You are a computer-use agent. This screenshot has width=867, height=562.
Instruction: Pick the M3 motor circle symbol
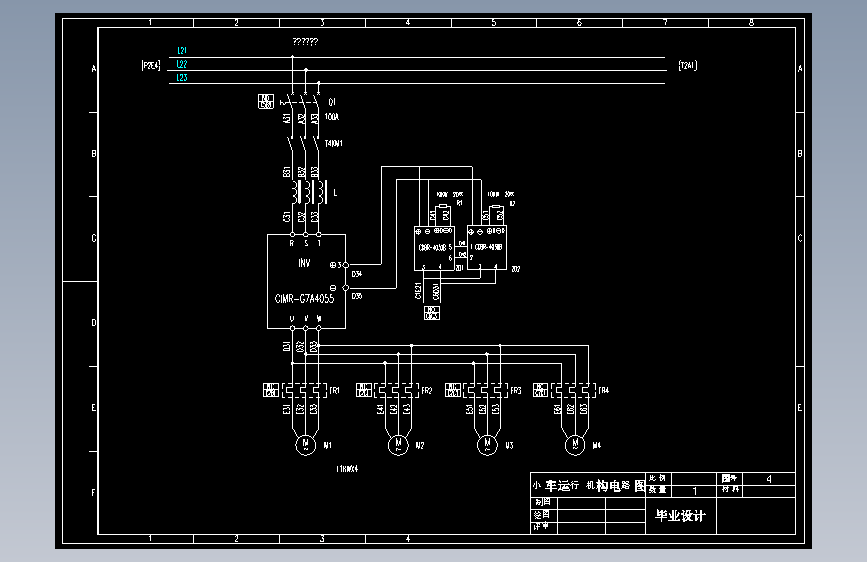tap(487, 445)
